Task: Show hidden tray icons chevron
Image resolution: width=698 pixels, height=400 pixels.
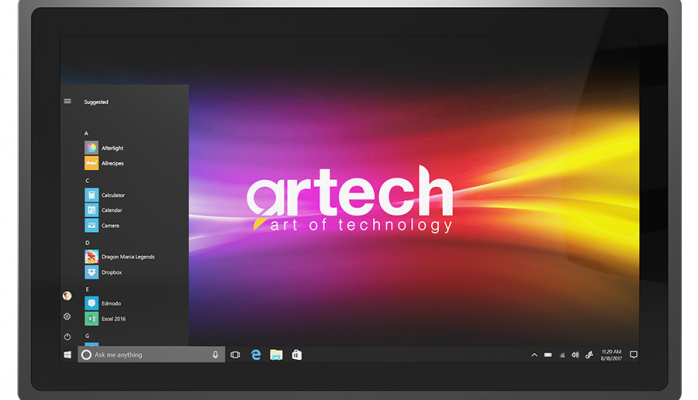Action: (x=534, y=355)
